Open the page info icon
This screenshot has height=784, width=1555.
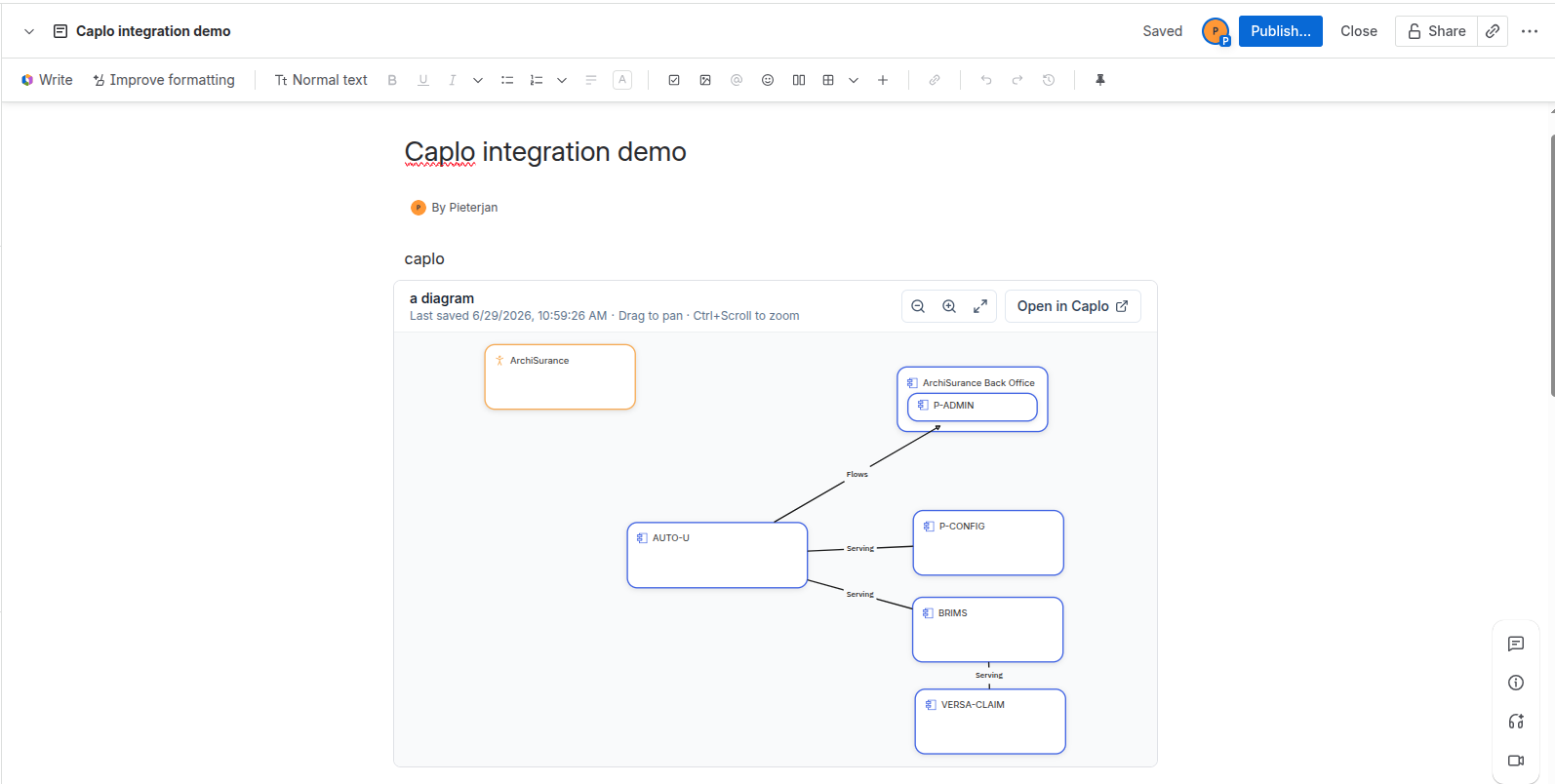1516,683
